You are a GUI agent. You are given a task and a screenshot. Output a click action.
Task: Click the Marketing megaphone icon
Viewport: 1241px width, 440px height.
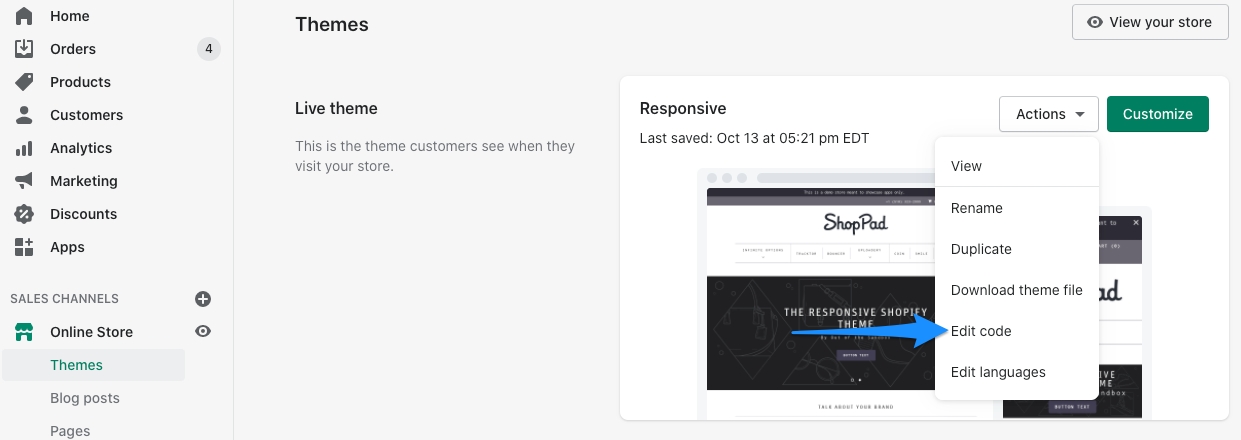(24, 181)
